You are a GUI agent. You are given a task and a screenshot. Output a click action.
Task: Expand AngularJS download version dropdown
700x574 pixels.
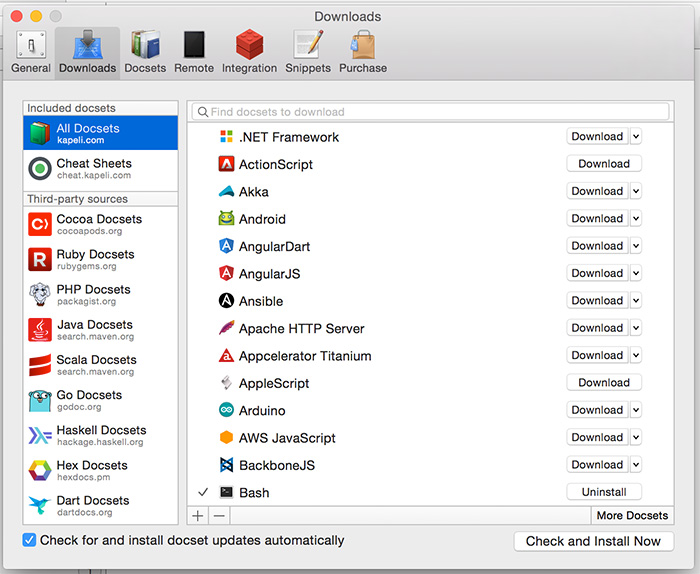pos(636,273)
